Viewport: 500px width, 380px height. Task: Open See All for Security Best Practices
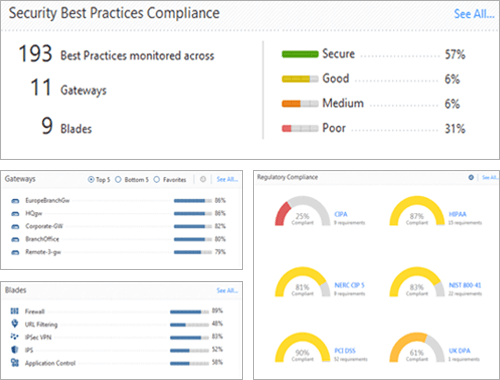(474, 14)
